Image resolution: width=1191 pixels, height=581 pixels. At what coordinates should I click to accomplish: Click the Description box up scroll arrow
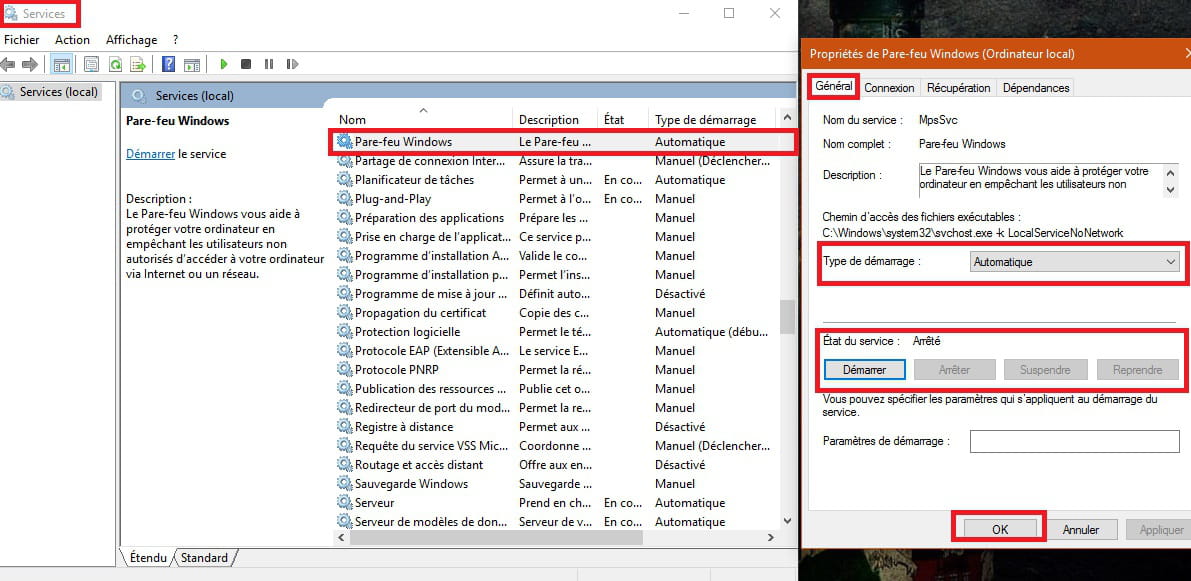[x=1172, y=171]
